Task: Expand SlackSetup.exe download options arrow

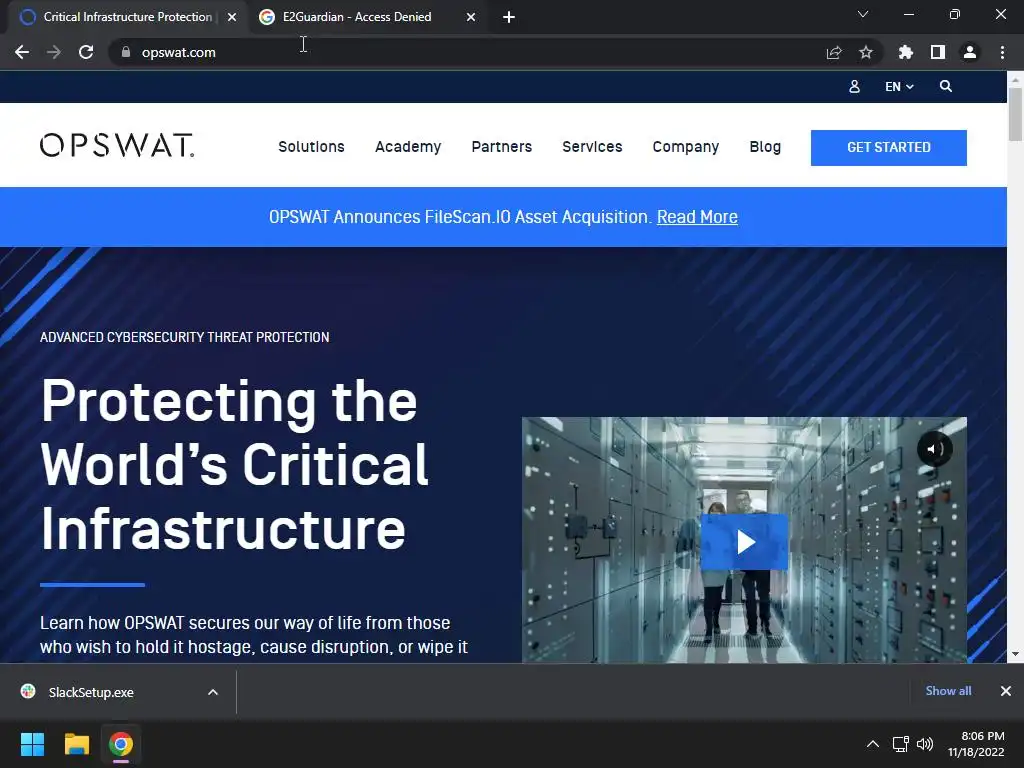Action: (213, 692)
